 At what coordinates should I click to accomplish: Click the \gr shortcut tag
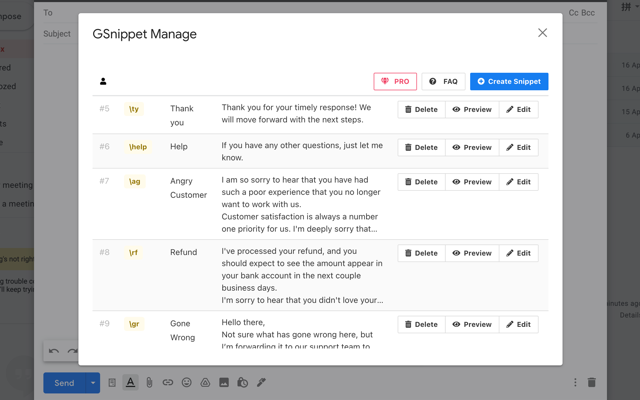[x=134, y=324]
